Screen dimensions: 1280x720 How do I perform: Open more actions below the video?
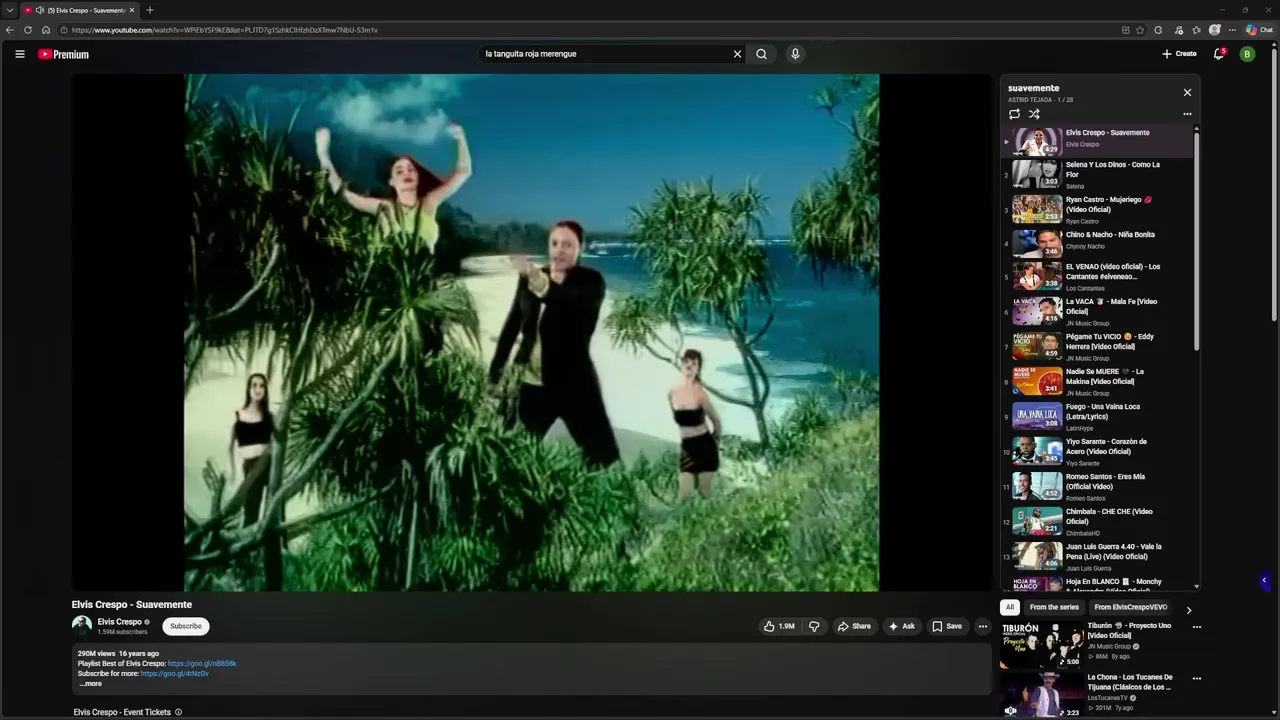tap(982, 626)
